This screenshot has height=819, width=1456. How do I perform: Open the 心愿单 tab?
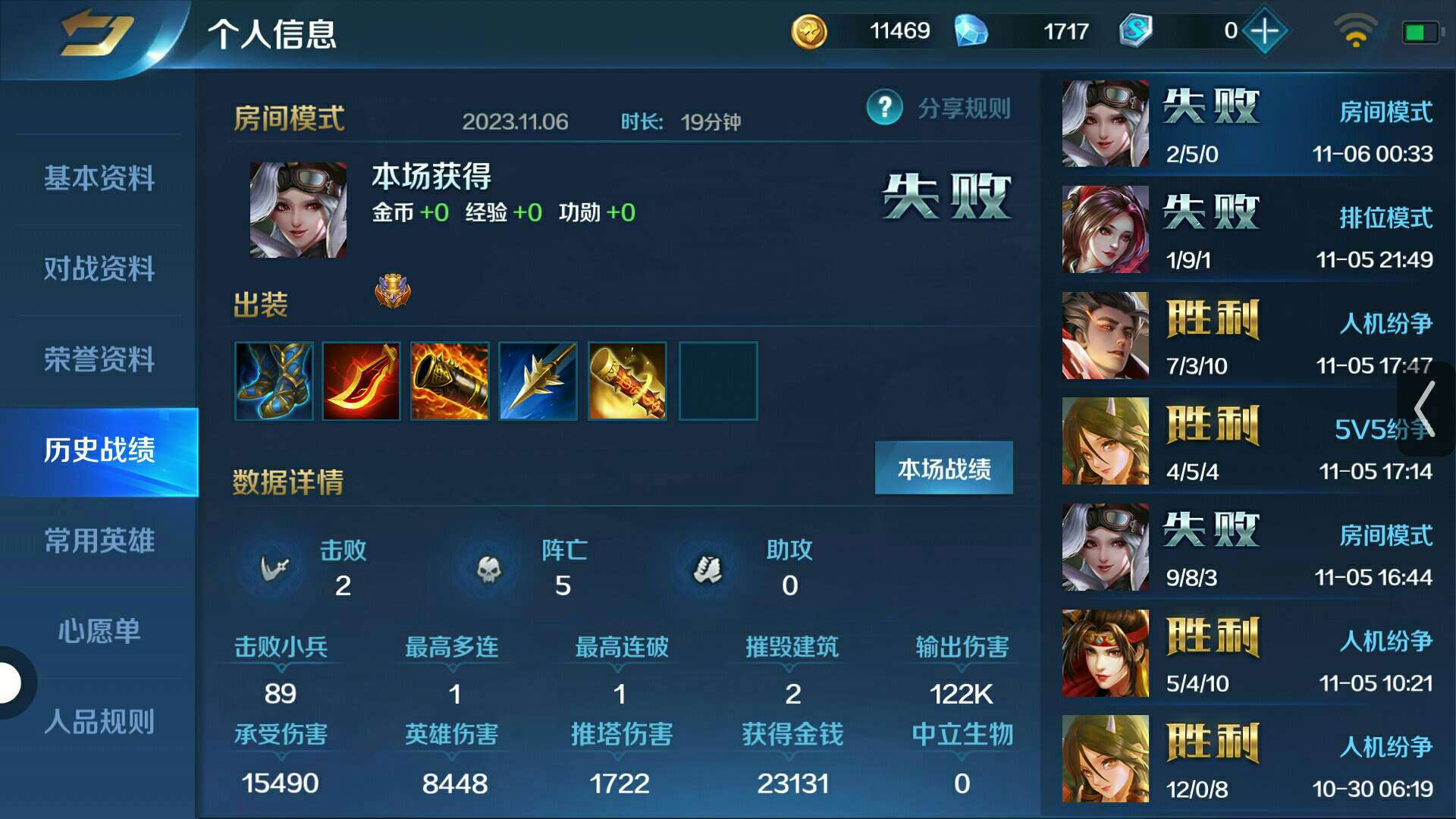click(x=99, y=631)
